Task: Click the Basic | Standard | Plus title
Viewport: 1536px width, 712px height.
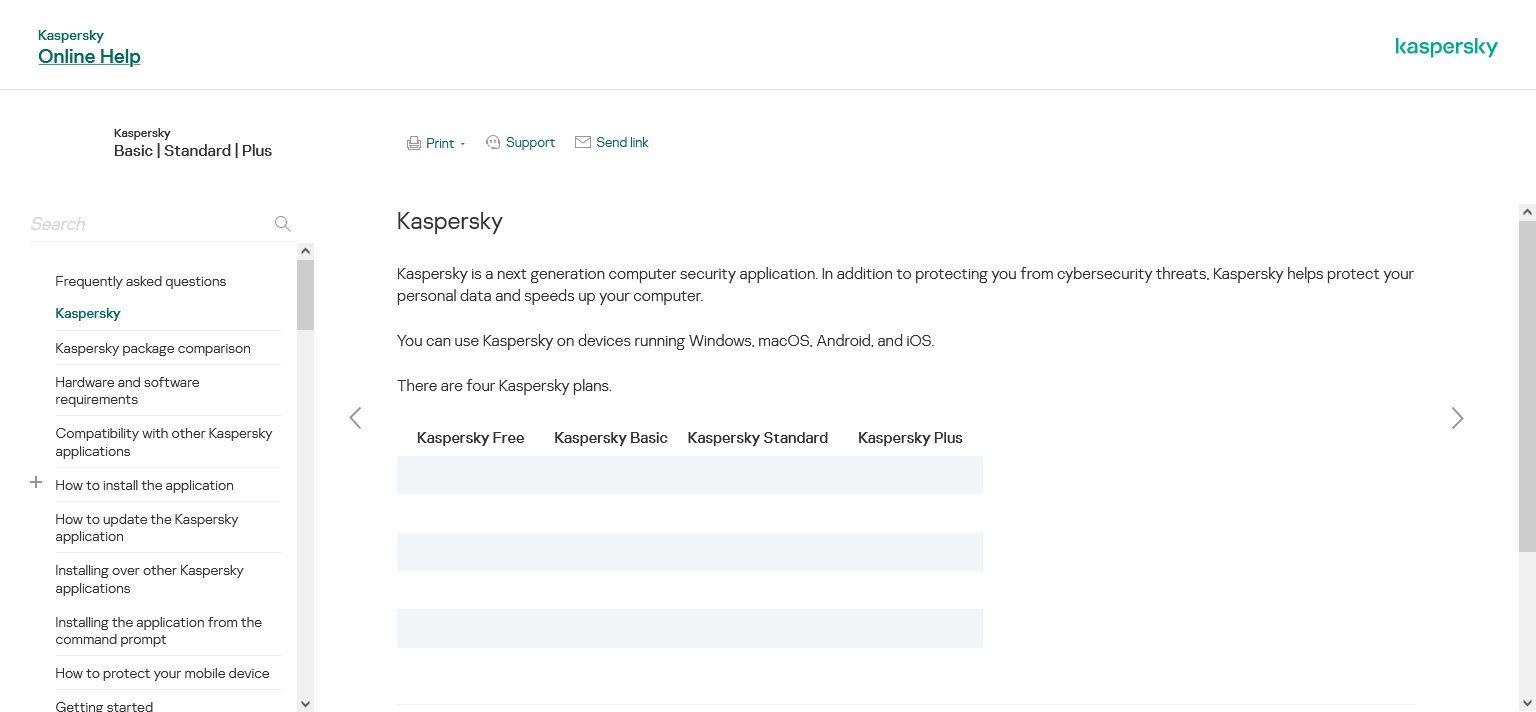Action: [193, 151]
